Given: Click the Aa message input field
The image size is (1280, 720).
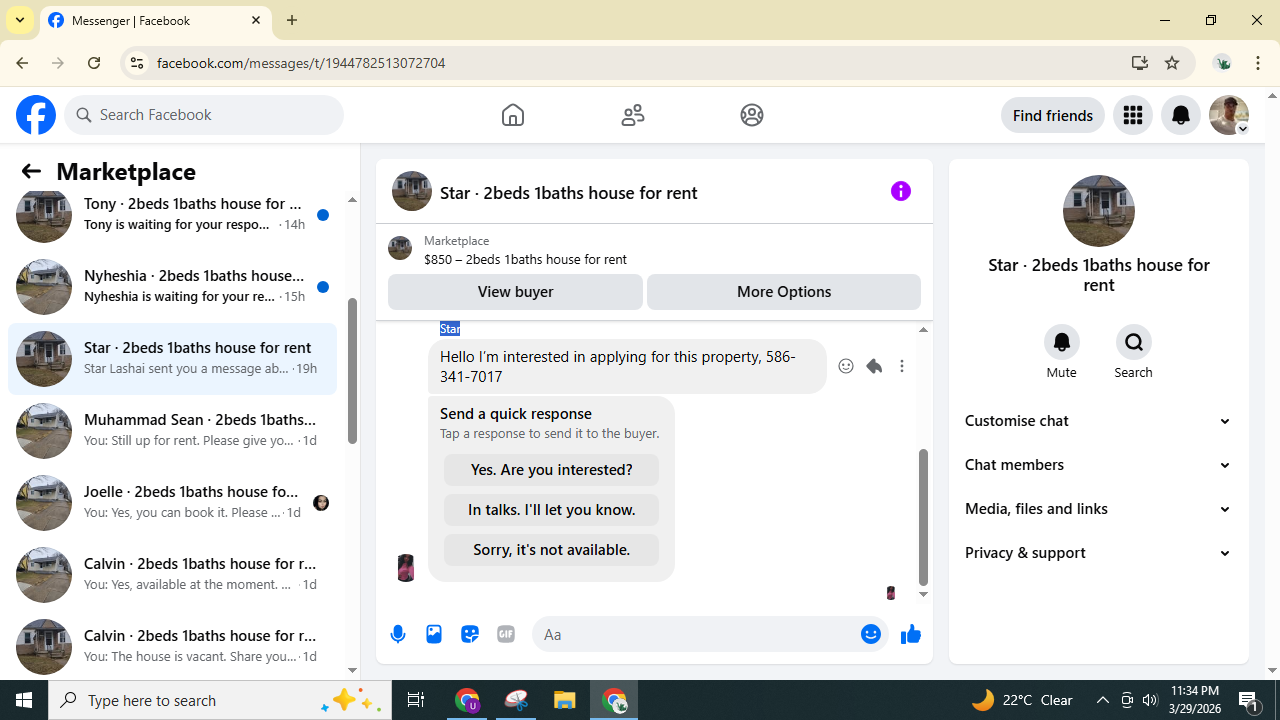Looking at the screenshot, I should tap(696, 634).
